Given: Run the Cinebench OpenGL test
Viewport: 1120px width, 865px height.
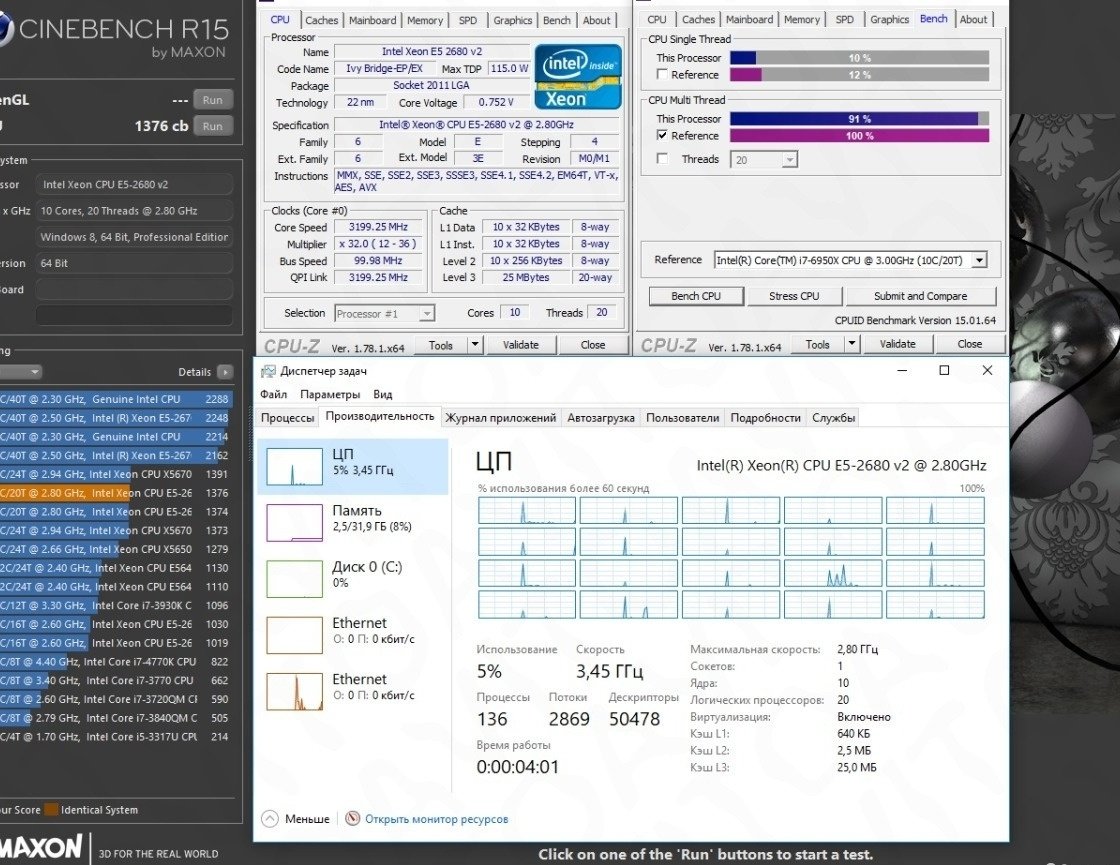Looking at the screenshot, I should pyautogui.click(x=212, y=100).
